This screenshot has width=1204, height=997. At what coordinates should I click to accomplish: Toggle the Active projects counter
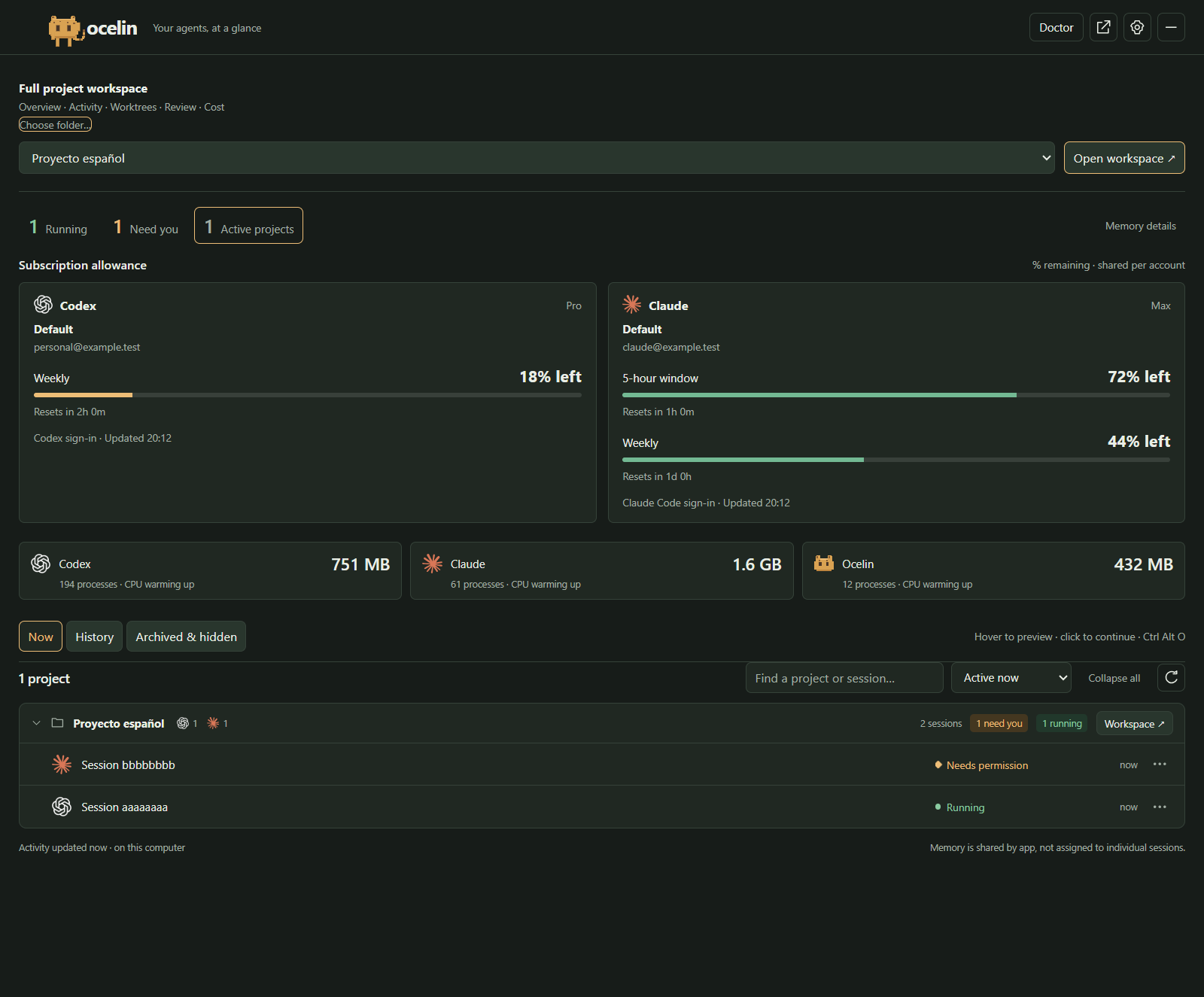tap(248, 226)
